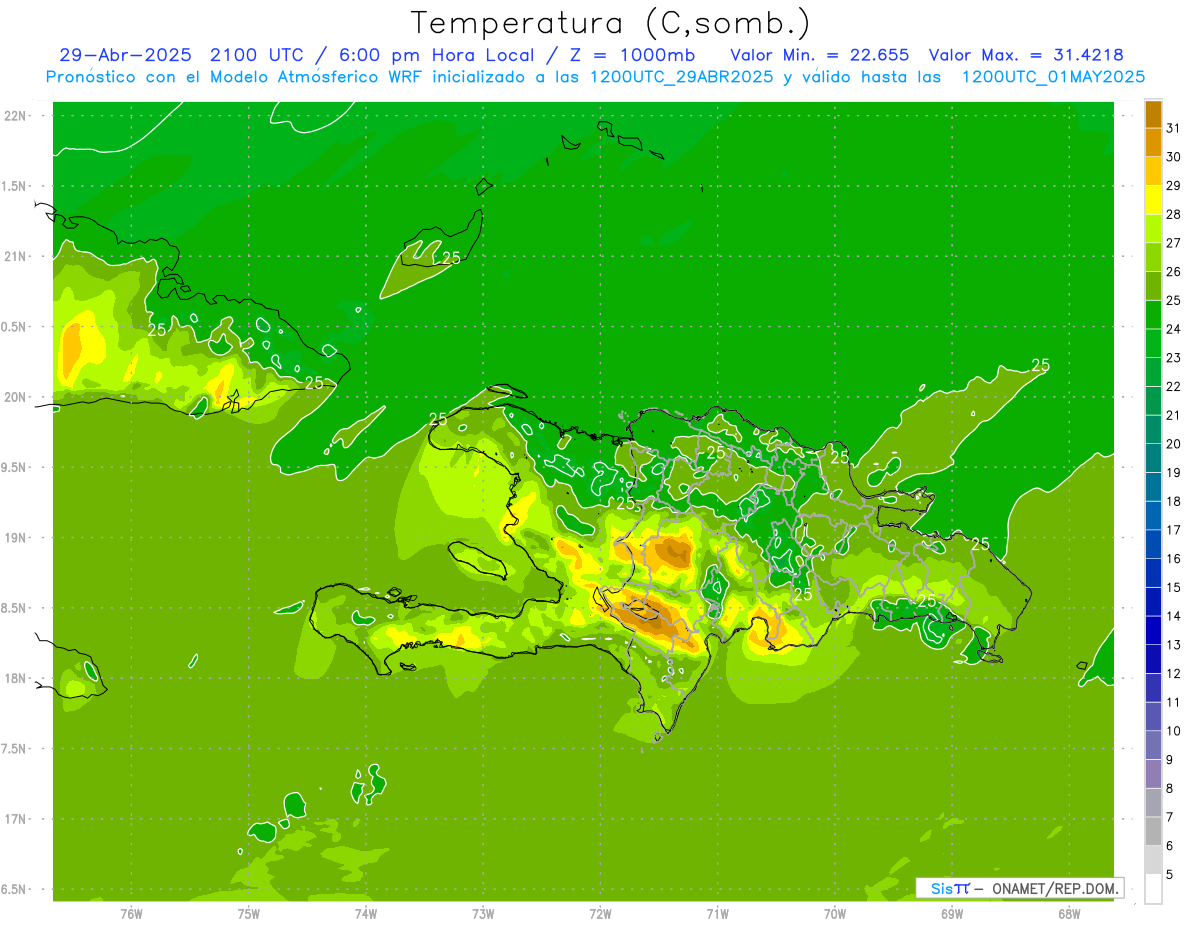The height and width of the screenshot is (927, 1200).
Task: Pick the yellow legend swatch between 28 and 29
Action: tap(1153, 200)
